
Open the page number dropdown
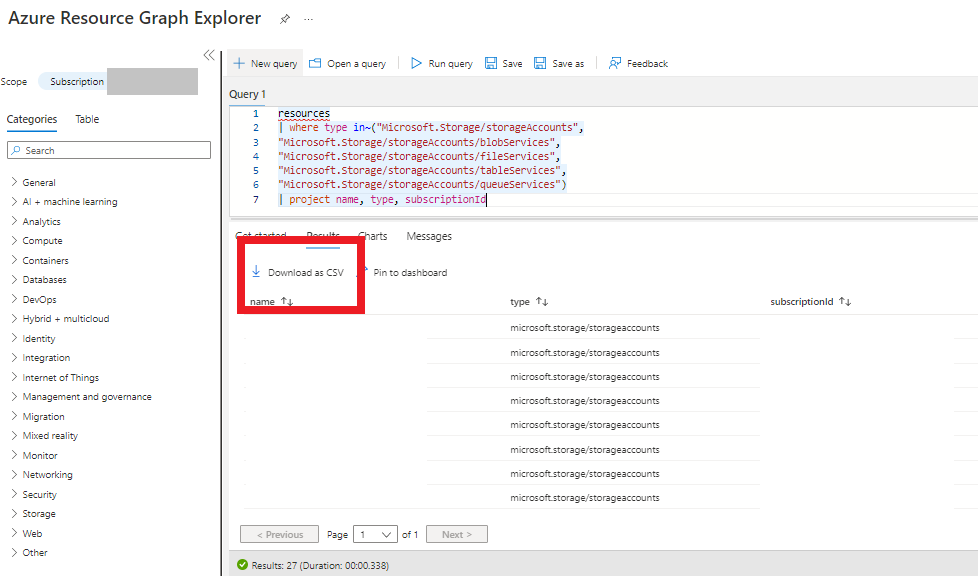pyautogui.click(x=375, y=534)
